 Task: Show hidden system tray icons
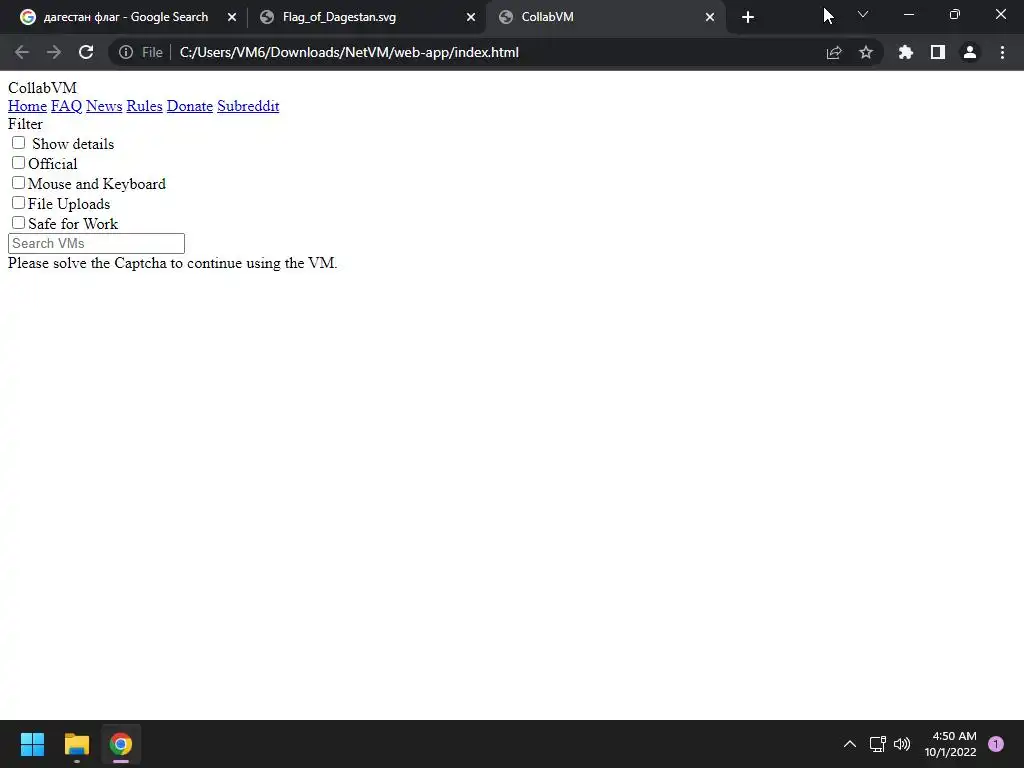(x=850, y=744)
